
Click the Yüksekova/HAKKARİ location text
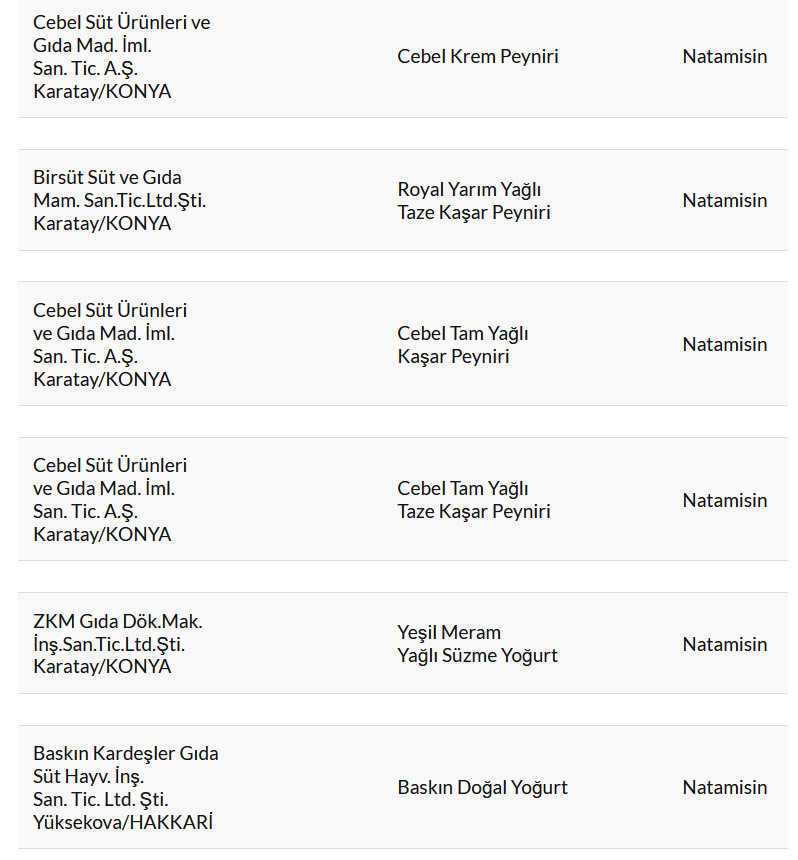point(122,823)
